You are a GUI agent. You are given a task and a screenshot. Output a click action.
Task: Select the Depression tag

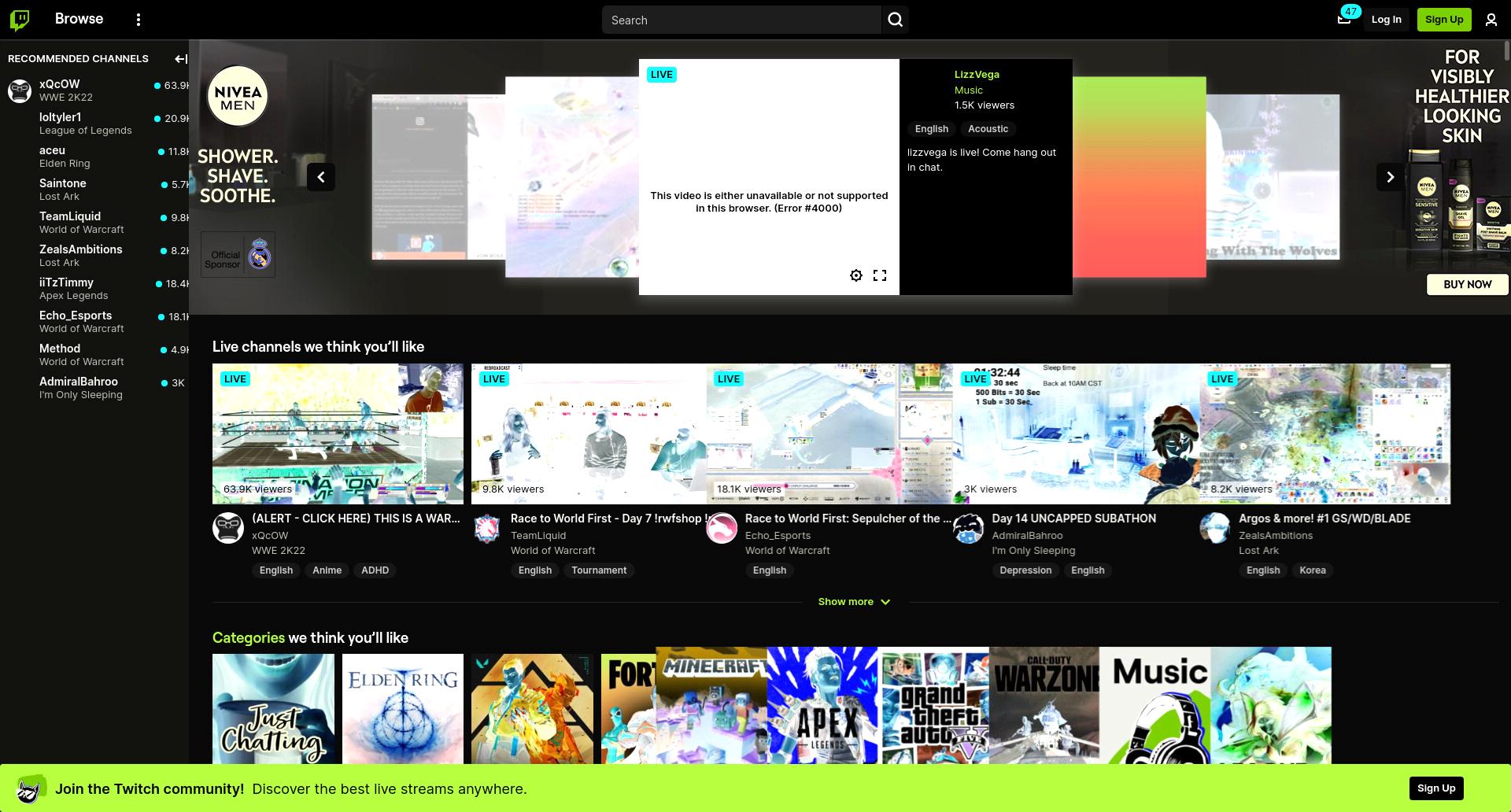coord(1025,570)
